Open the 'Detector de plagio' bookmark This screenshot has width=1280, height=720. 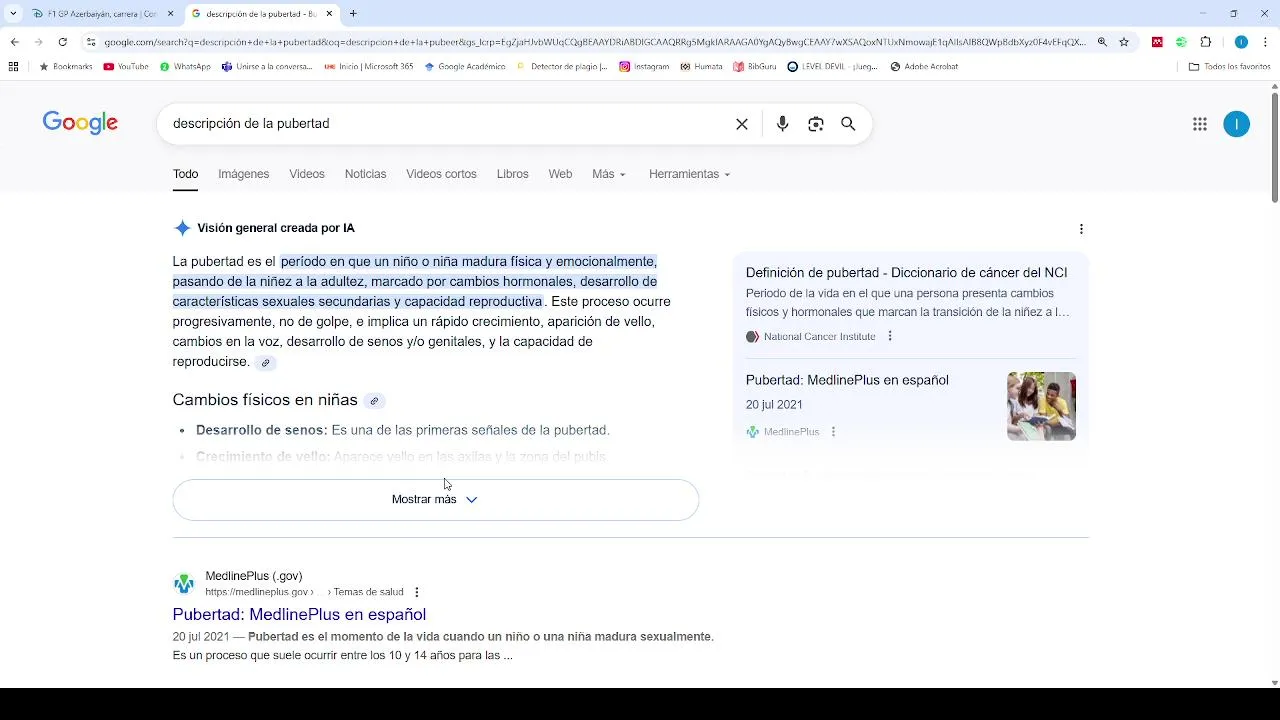coord(562,67)
